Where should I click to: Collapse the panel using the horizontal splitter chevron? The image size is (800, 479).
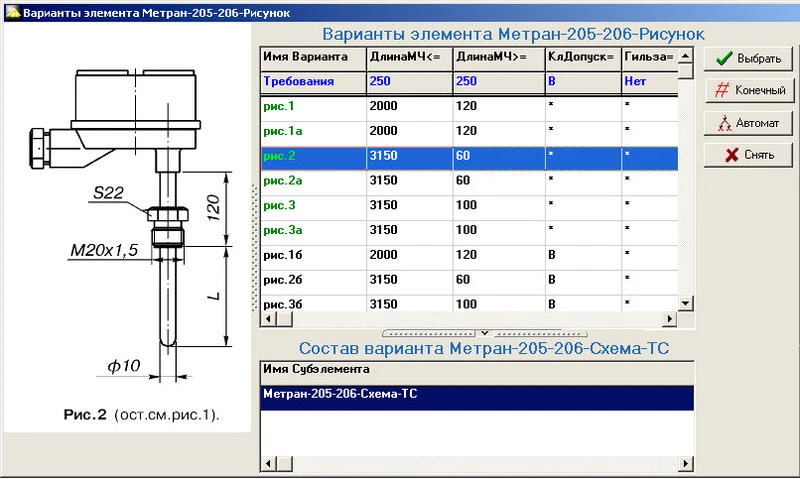tap(484, 332)
